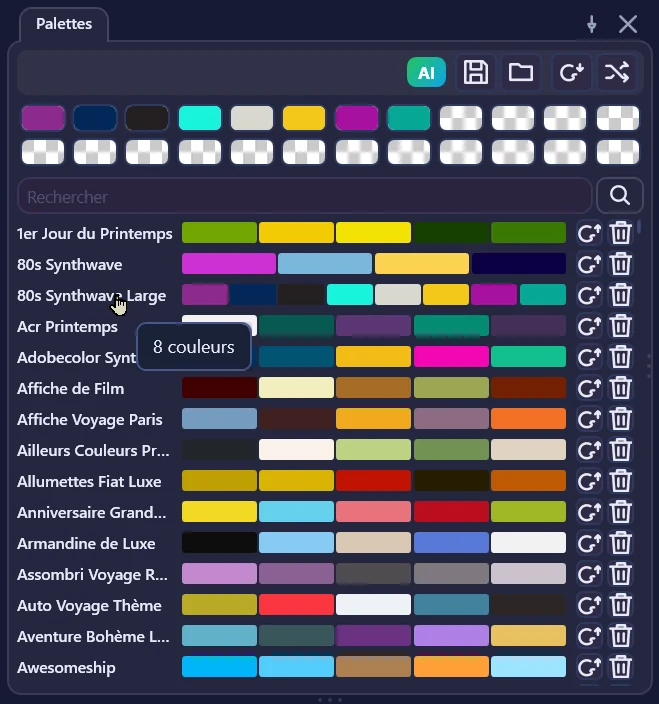Image resolution: width=659 pixels, height=704 pixels.
Task: Delete the Acr Printemps palette
Action: pyautogui.click(x=620, y=326)
